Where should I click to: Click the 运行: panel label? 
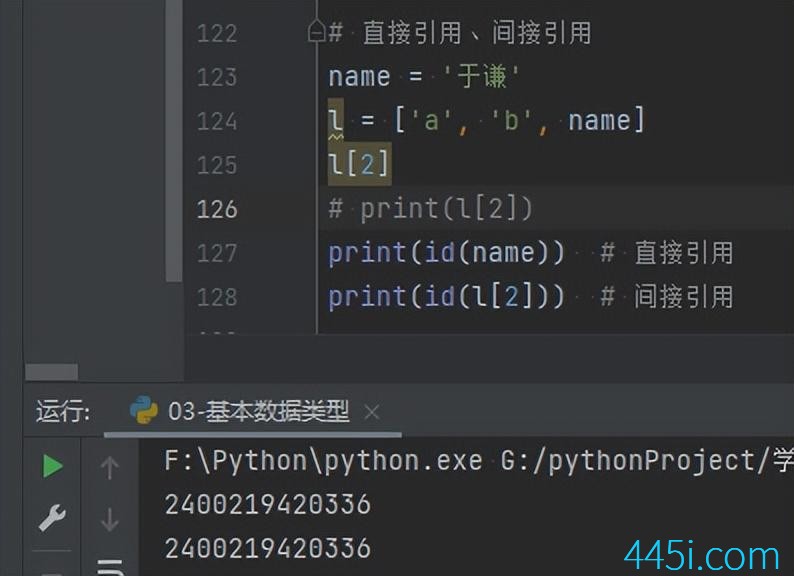click(x=63, y=411)
